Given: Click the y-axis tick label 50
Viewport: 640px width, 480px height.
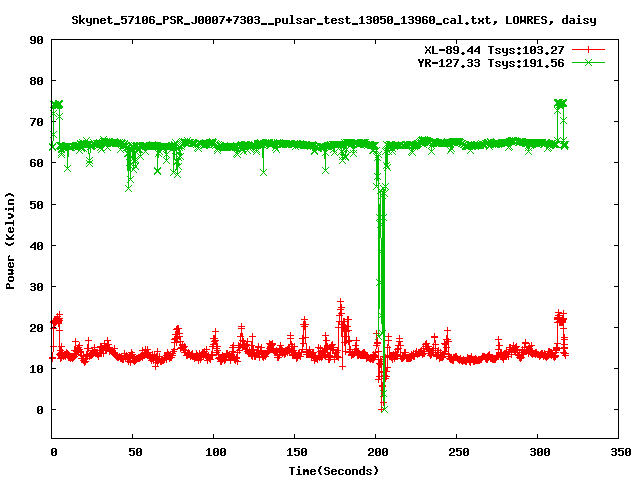Looking at the screenshot, I should (37, 205).
